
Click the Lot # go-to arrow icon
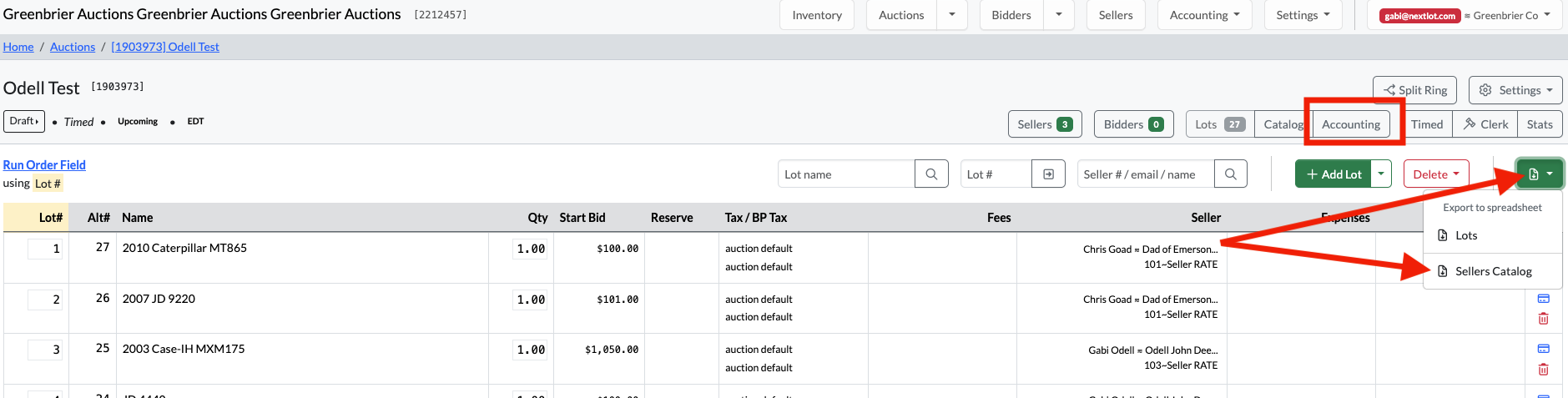1048,174
